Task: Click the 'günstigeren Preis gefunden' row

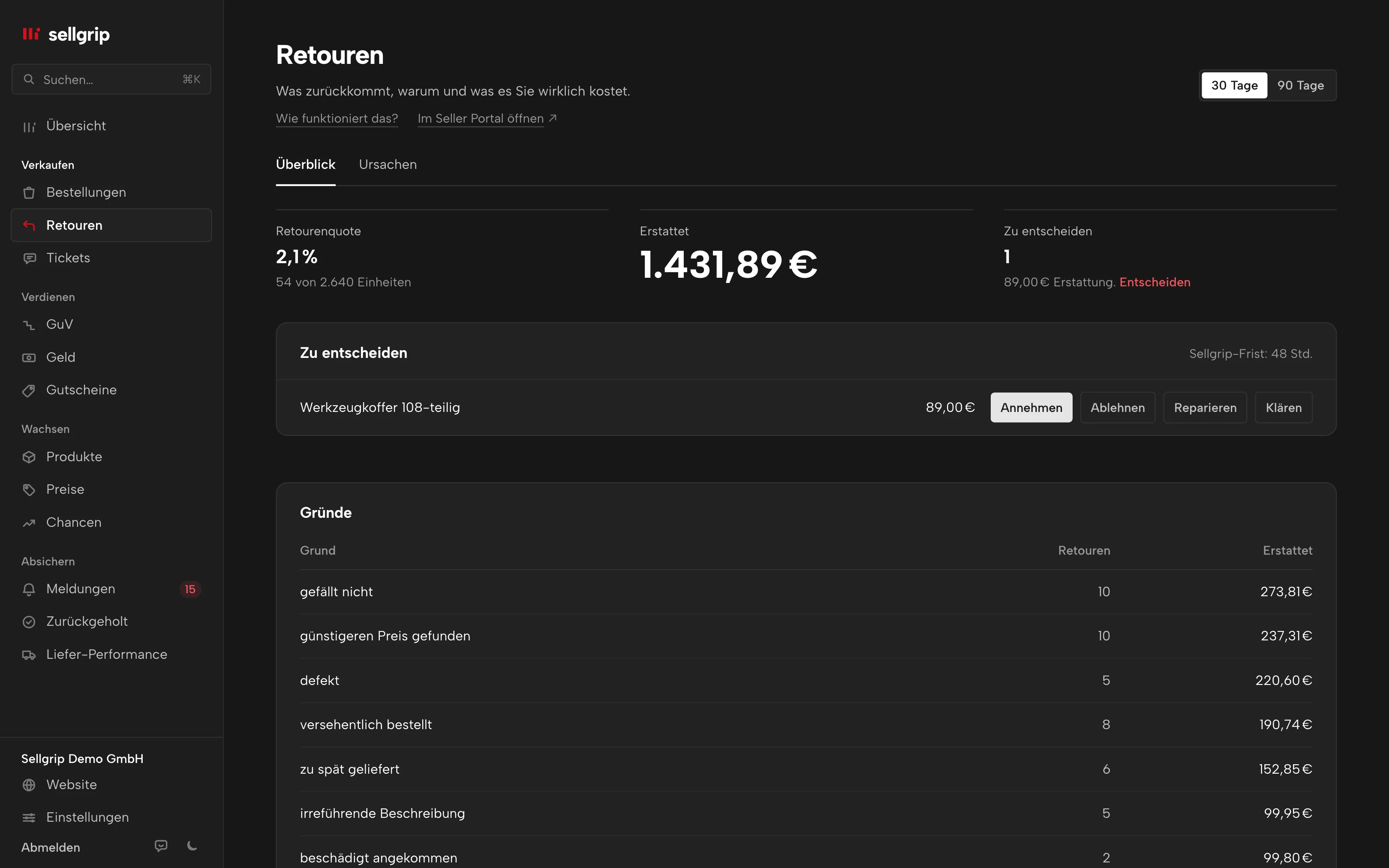Action: click(x=806, y=636)
